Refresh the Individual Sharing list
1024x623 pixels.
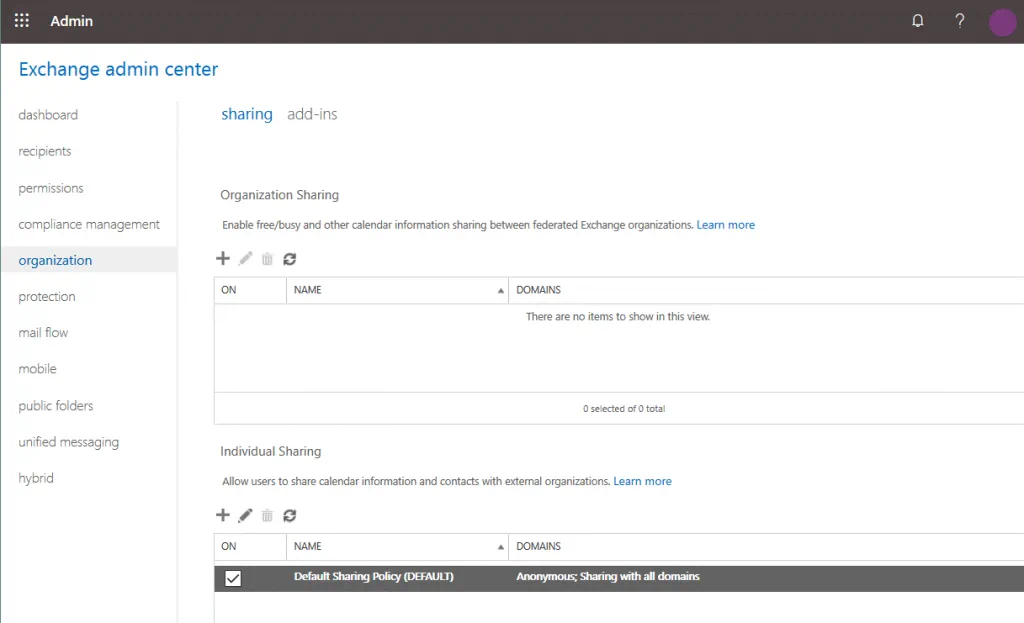click(290, 515)
